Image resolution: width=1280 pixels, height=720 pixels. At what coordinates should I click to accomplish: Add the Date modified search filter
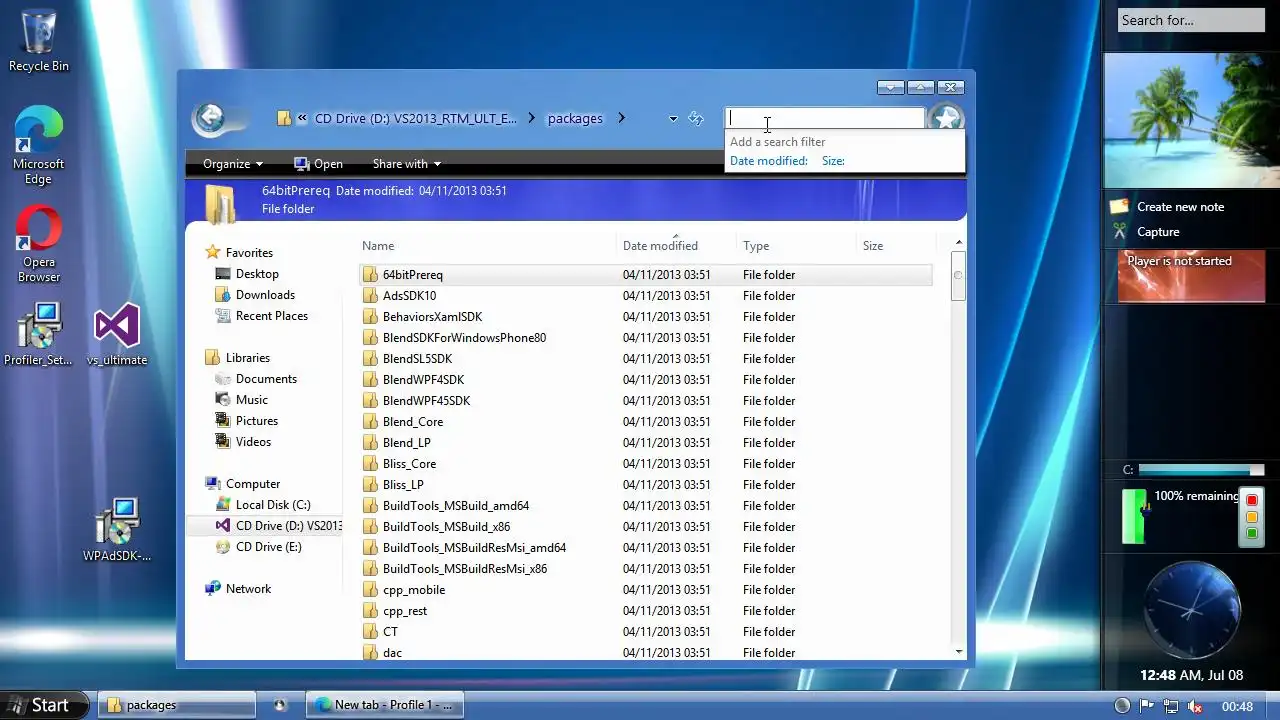[768, 161]
